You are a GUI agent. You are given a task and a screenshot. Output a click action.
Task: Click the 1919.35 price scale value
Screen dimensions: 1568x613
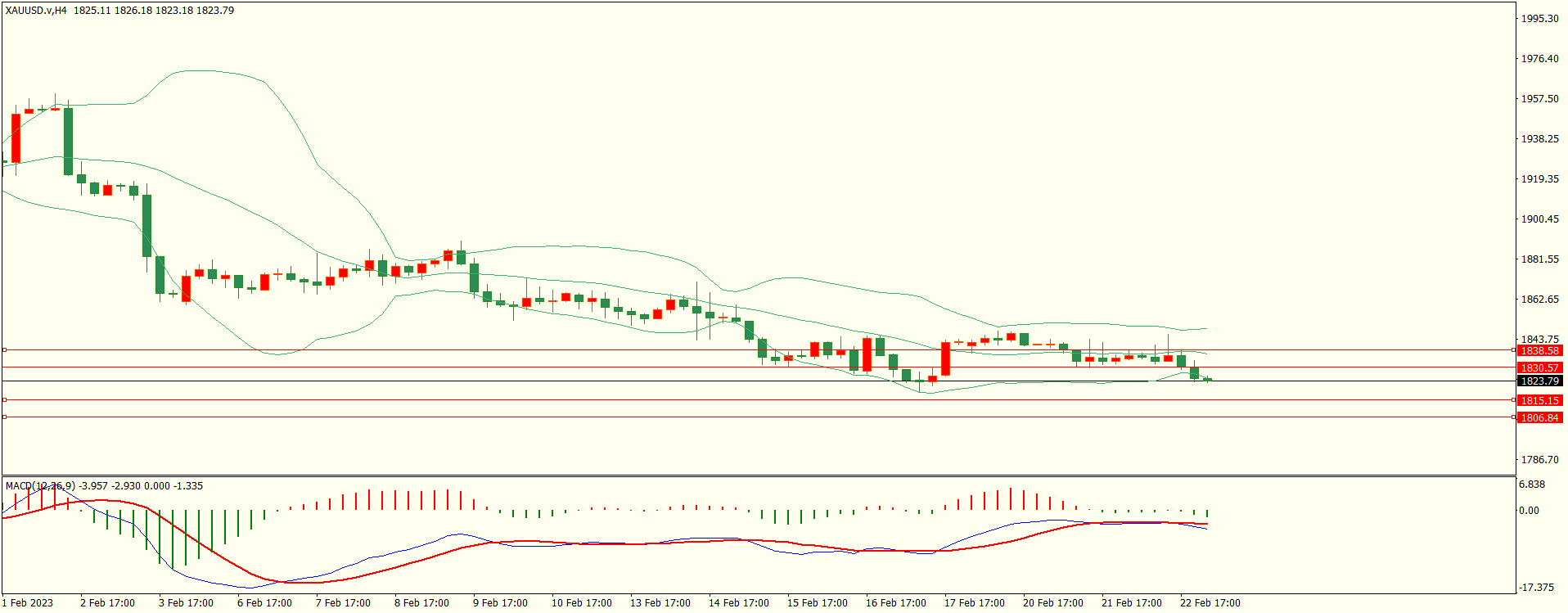[x=1539, y=179]
